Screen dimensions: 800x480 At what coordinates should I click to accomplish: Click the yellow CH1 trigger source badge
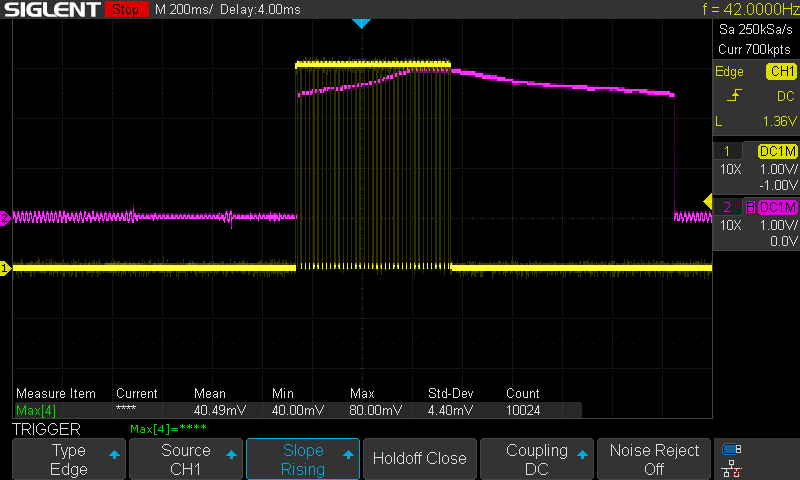point(781,71)
